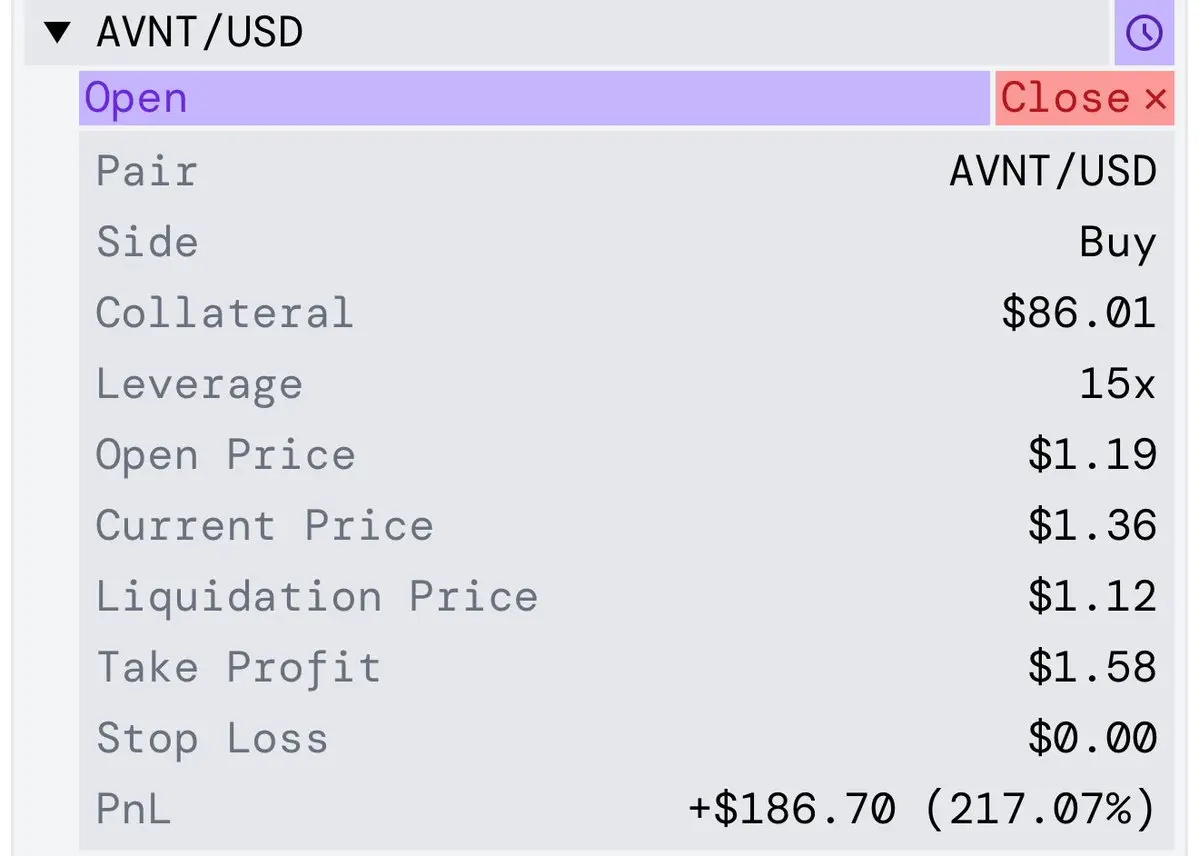The height and width of the screenshot is (856, 1199).
Task: Click the Open Price $1.19 value
Action: tap(1092, 454)
